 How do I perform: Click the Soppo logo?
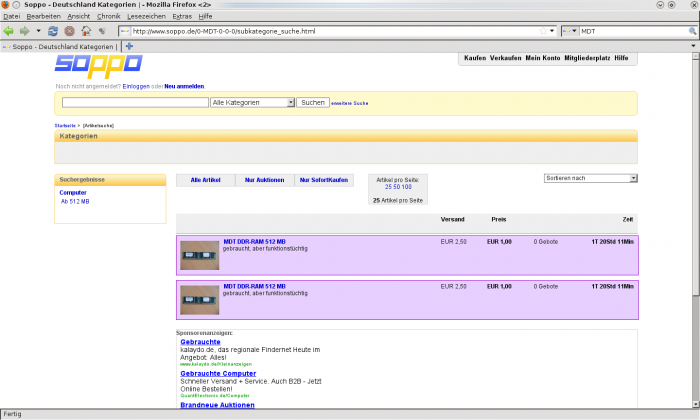pyautogui.click(x=99, y=66)
